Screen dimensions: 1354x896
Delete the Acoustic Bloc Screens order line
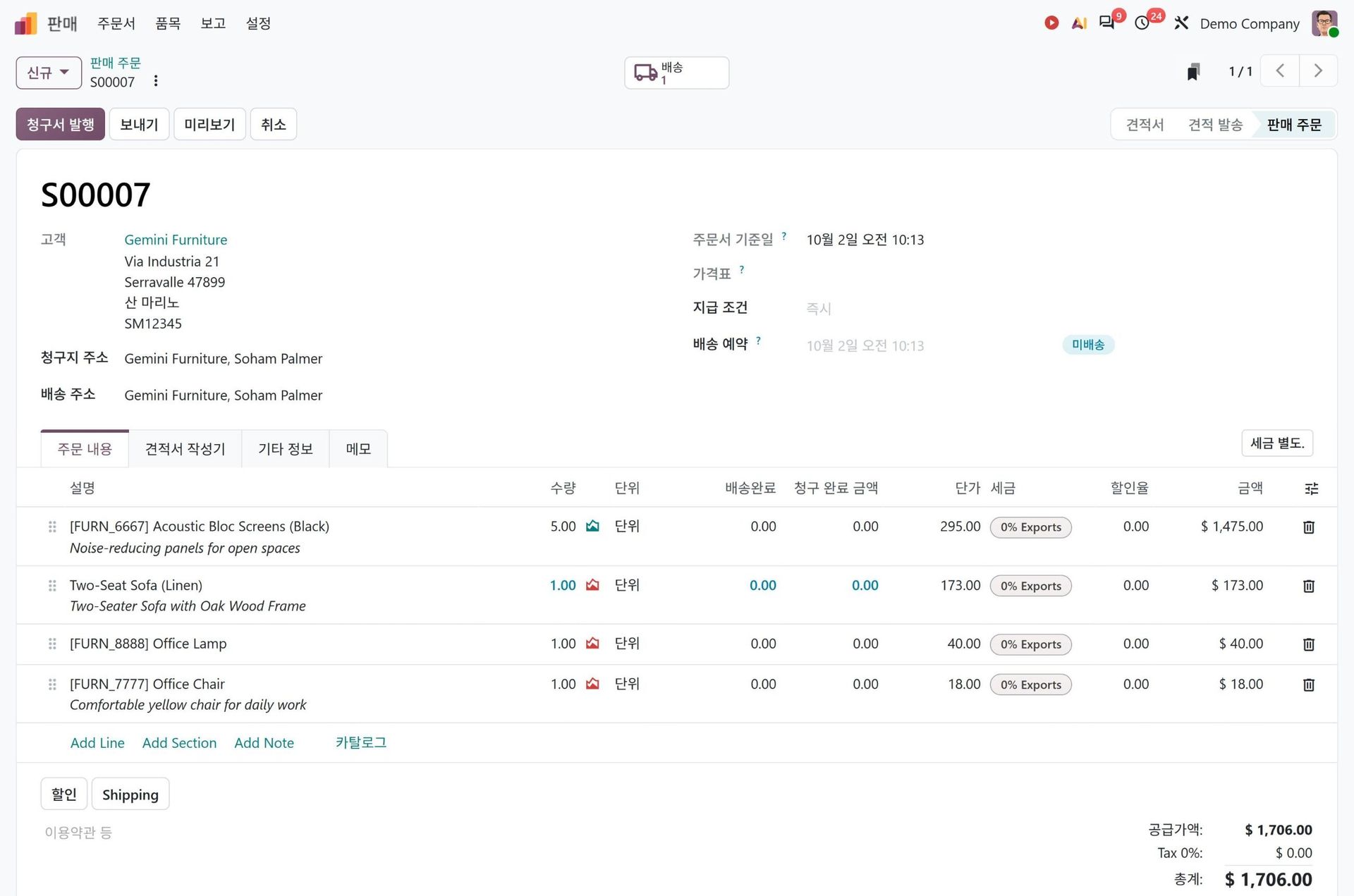click(x=1309, y=527)
